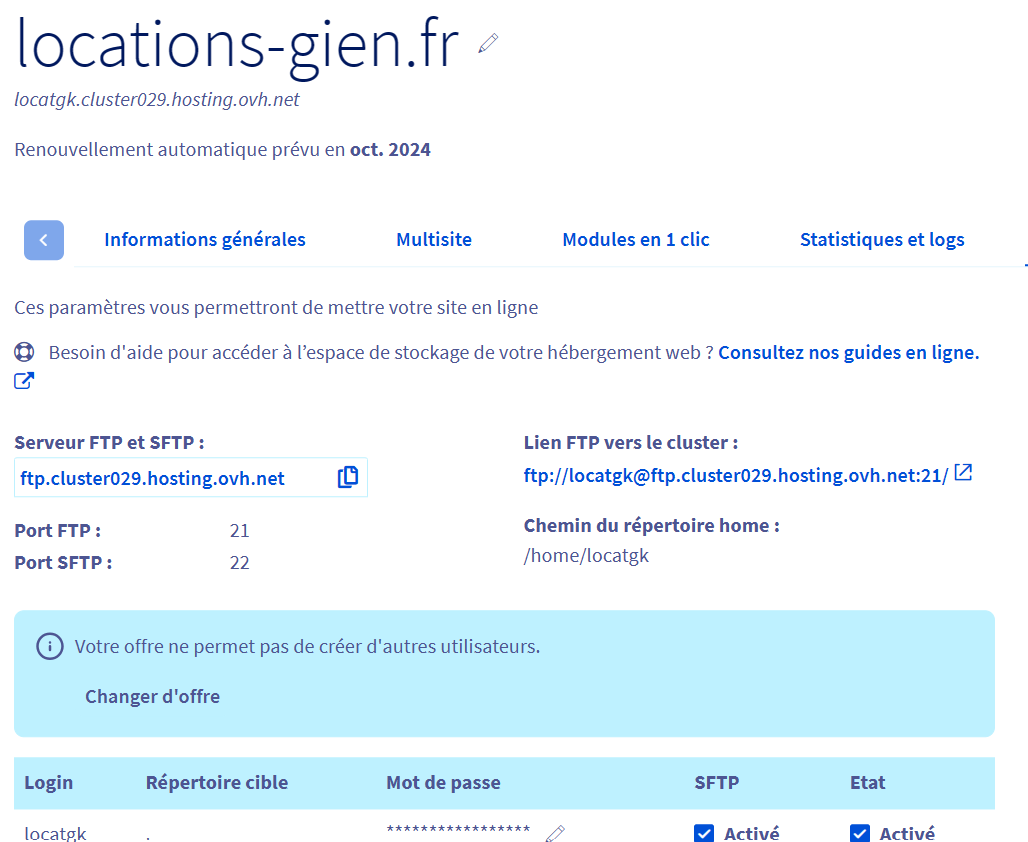This screenshot has height=842, width=1028.
Task: Open the ftp://locatgk@ftp.cluster029 link
Action: pyautogui.click(x=736, y=475)
